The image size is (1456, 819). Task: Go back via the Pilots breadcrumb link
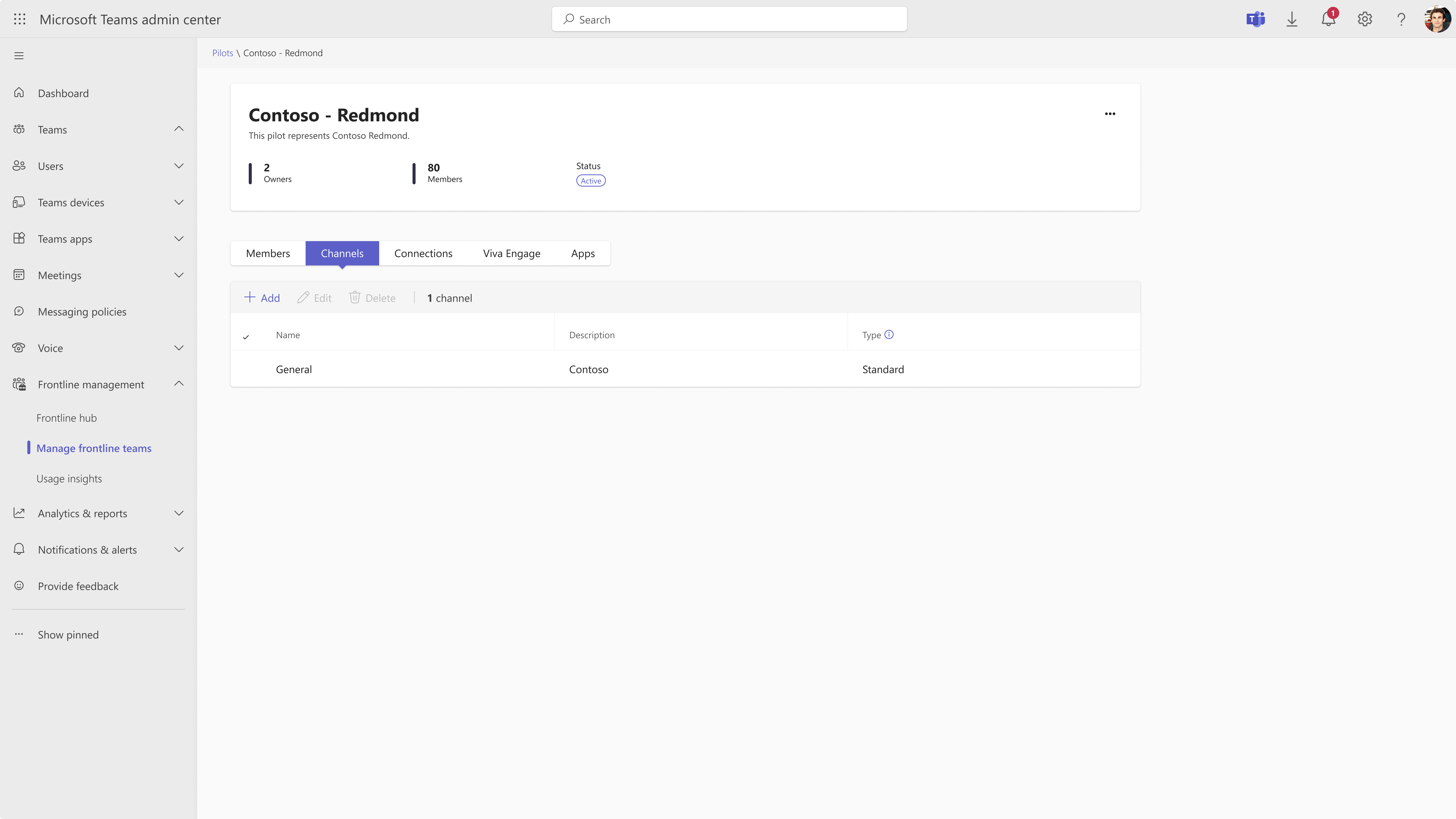[x=222, y=53]
